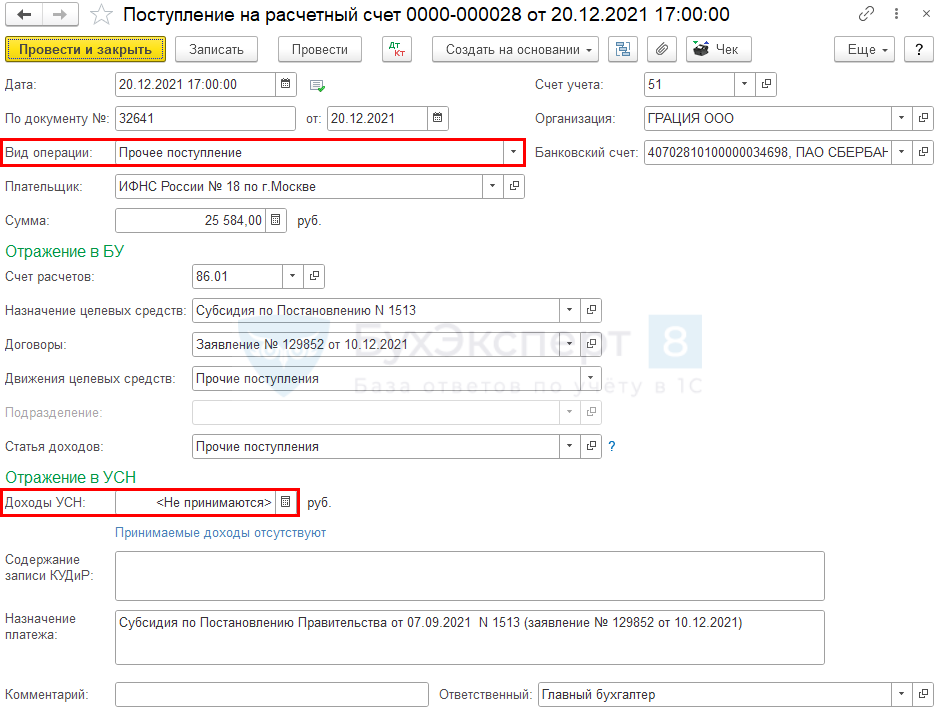The image size is (941, 713).
Task: Open help with question mark button
Action: pos(919,49)
